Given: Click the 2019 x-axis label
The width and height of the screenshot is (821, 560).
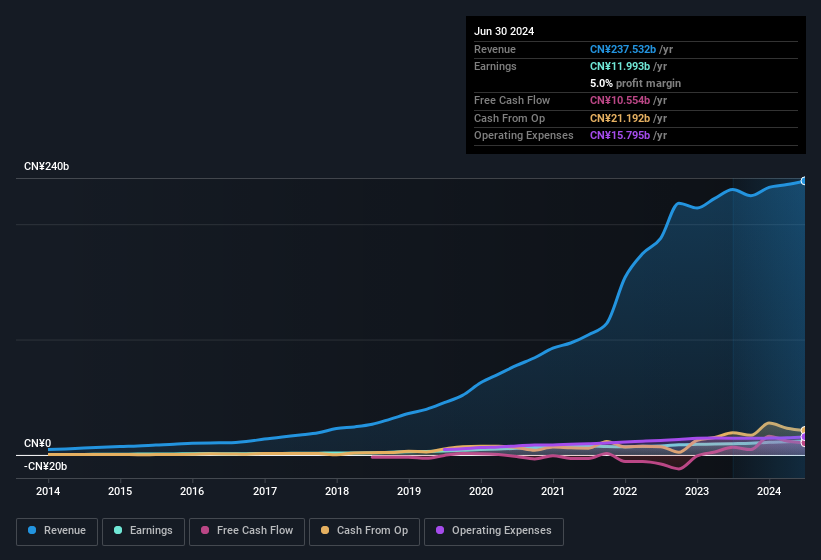Looking at the screenshot, I should tap(409, 491).
